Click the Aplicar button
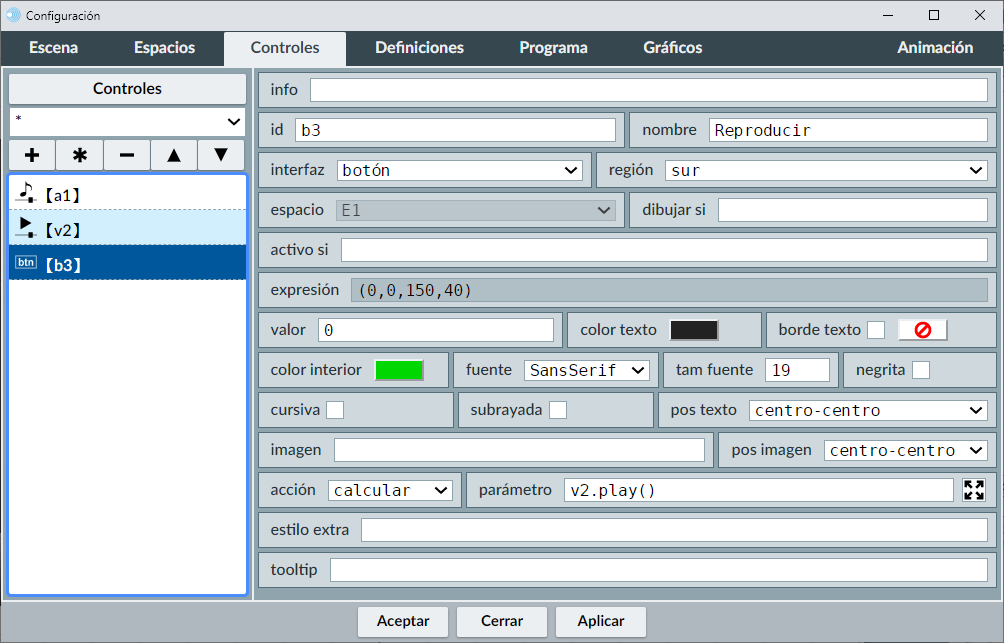The image size is (1004, 643). [x=601, y=621]
